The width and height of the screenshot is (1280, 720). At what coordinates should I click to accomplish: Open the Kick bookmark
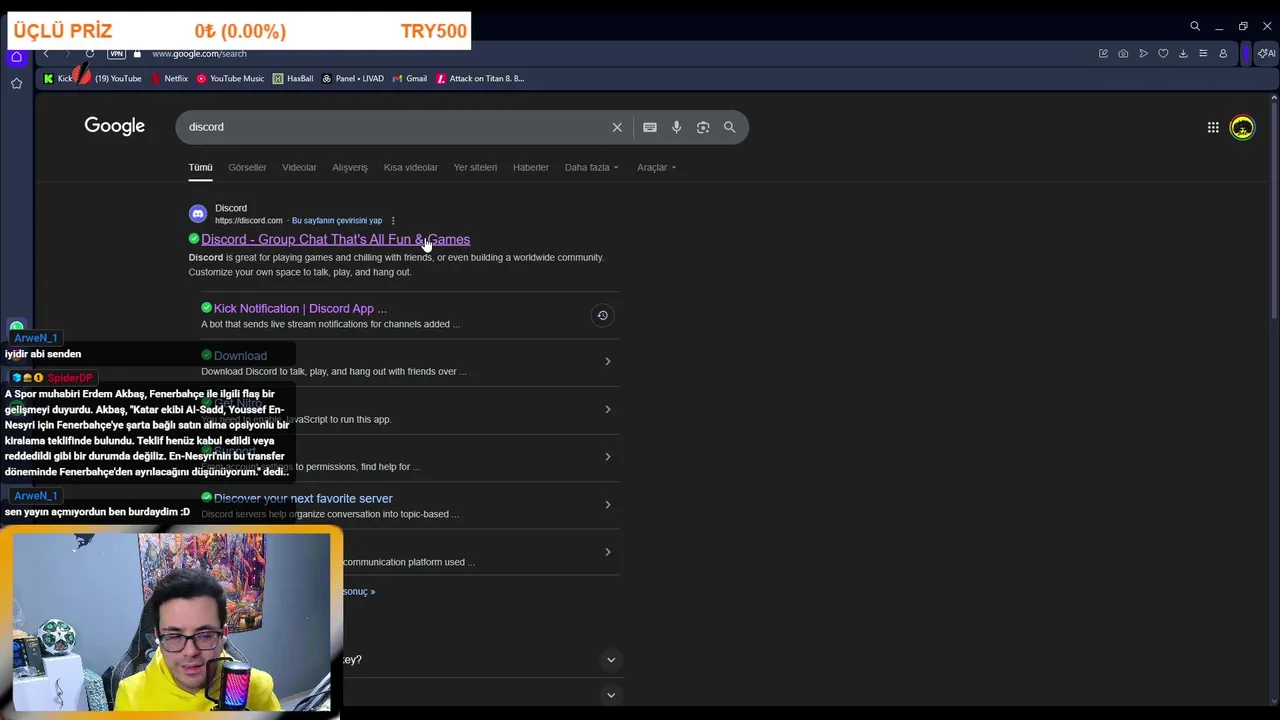point(58,78)
